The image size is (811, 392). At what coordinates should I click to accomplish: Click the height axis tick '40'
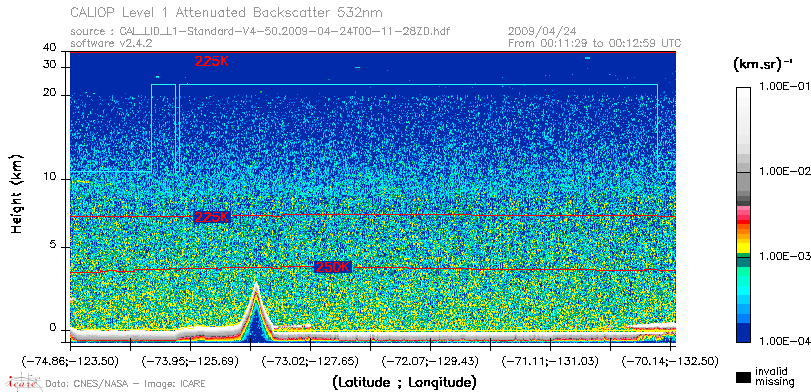pos(49,48)
